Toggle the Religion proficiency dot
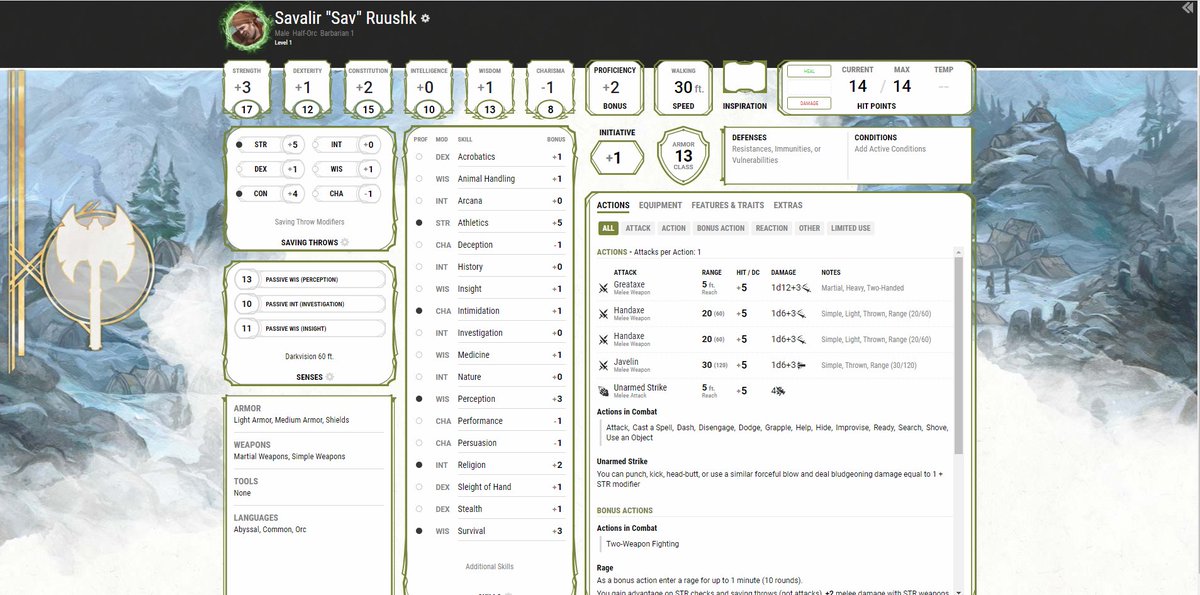This screenshot has width=1200, height=595. (x=419, y=465)
